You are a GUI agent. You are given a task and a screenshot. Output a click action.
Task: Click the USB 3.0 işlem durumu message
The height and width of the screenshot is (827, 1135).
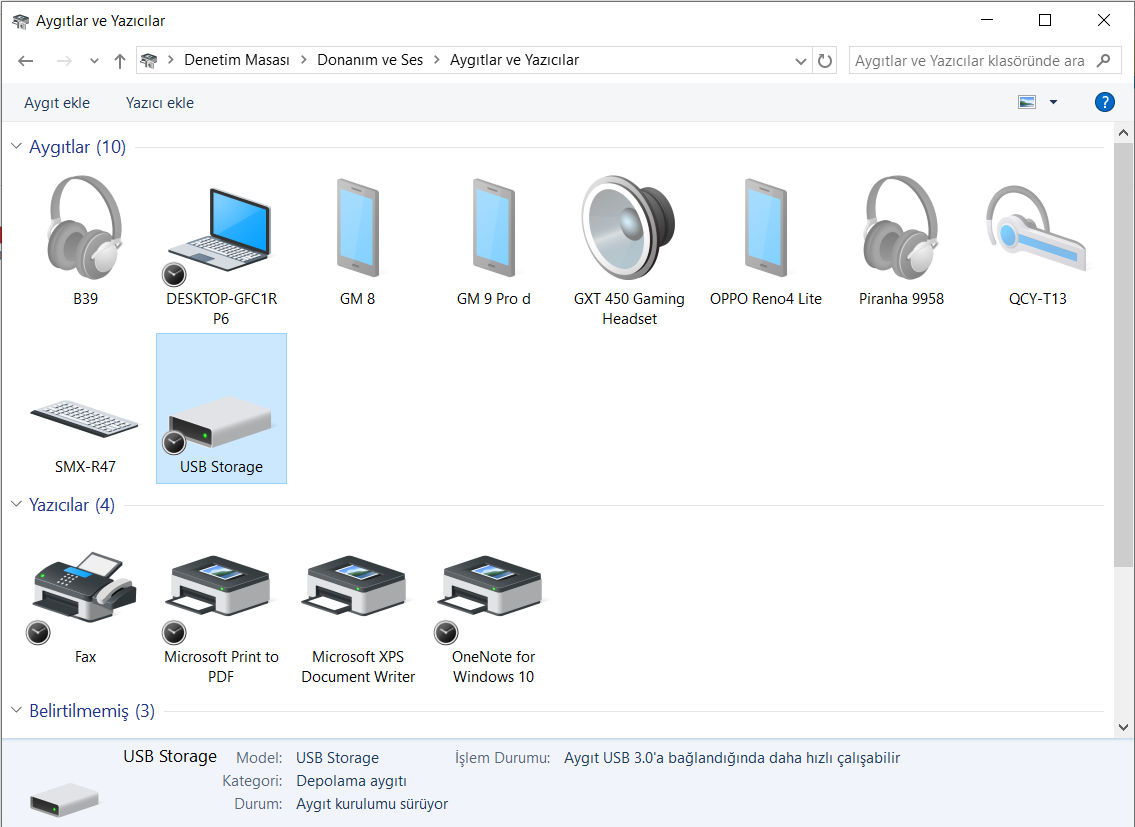click(732, 757)
